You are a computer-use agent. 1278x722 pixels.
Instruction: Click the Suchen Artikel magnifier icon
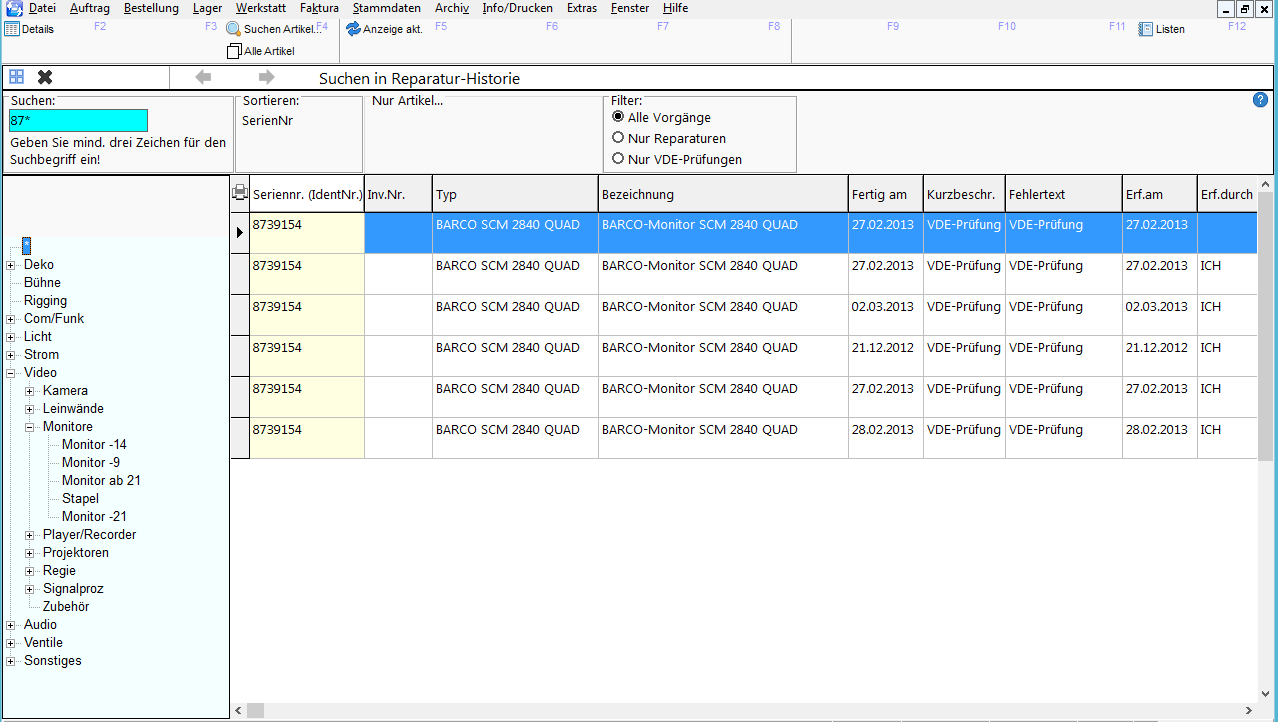click(x=234, y=29)
